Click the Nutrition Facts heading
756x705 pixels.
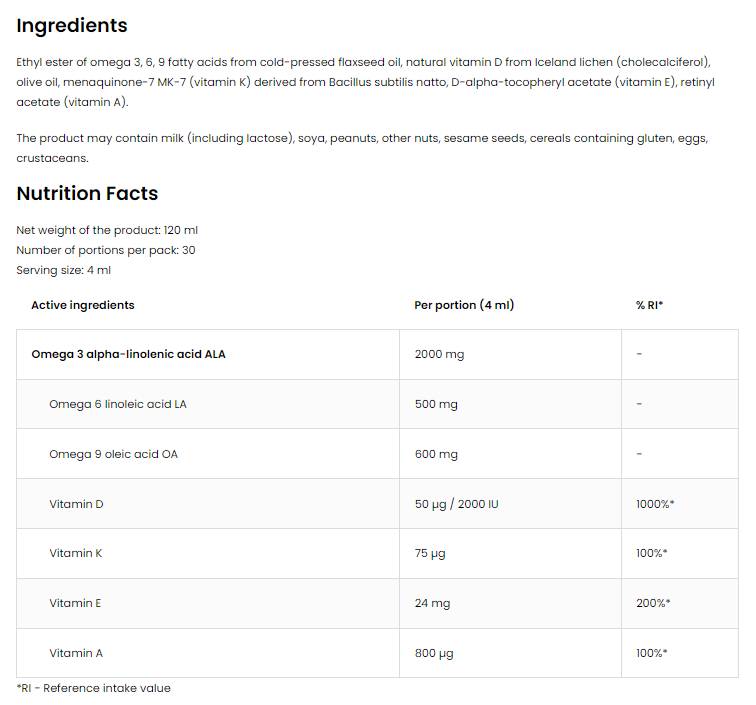click(87, 193)
